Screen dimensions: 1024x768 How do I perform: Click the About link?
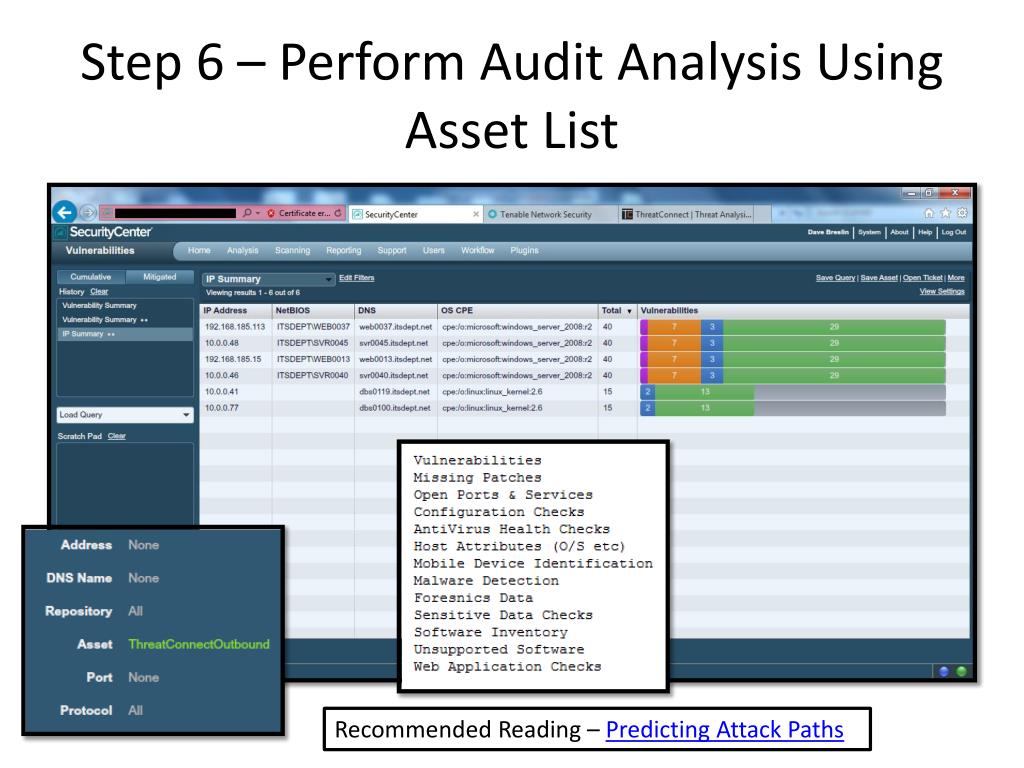tap(899, 232)
